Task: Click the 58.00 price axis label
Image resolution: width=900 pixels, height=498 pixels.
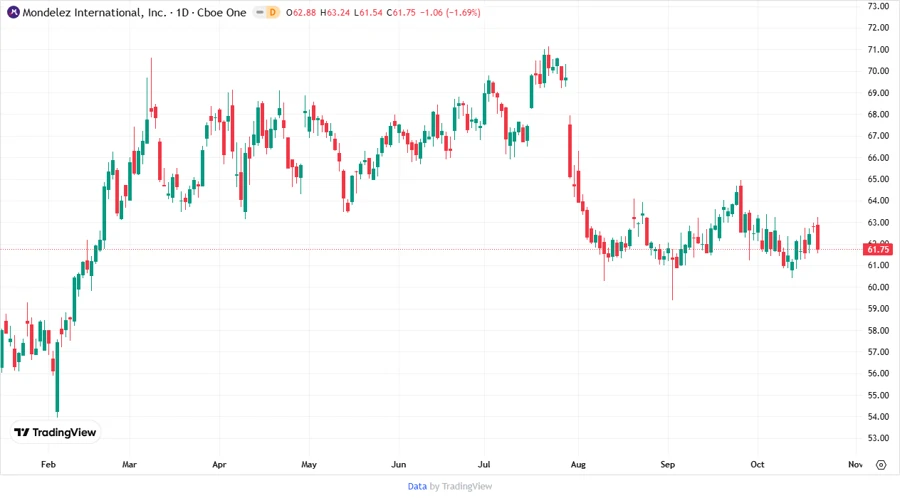Action: pyautogui.click(x=878, y=330)
